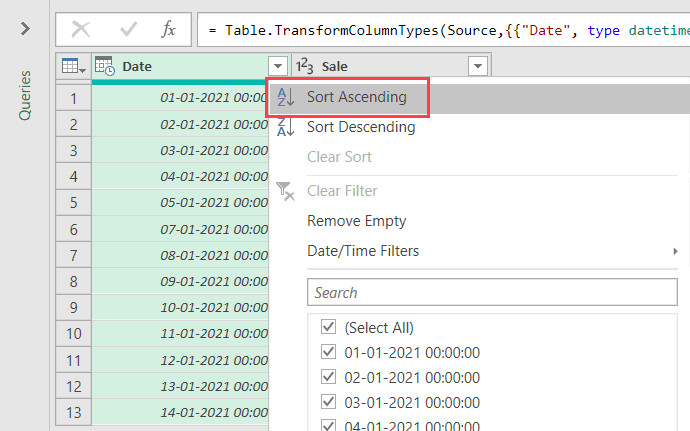The width and height of the screenshot is (690, 431).
Task: Select Remove Empty option
Action: (x=356, y=221)
